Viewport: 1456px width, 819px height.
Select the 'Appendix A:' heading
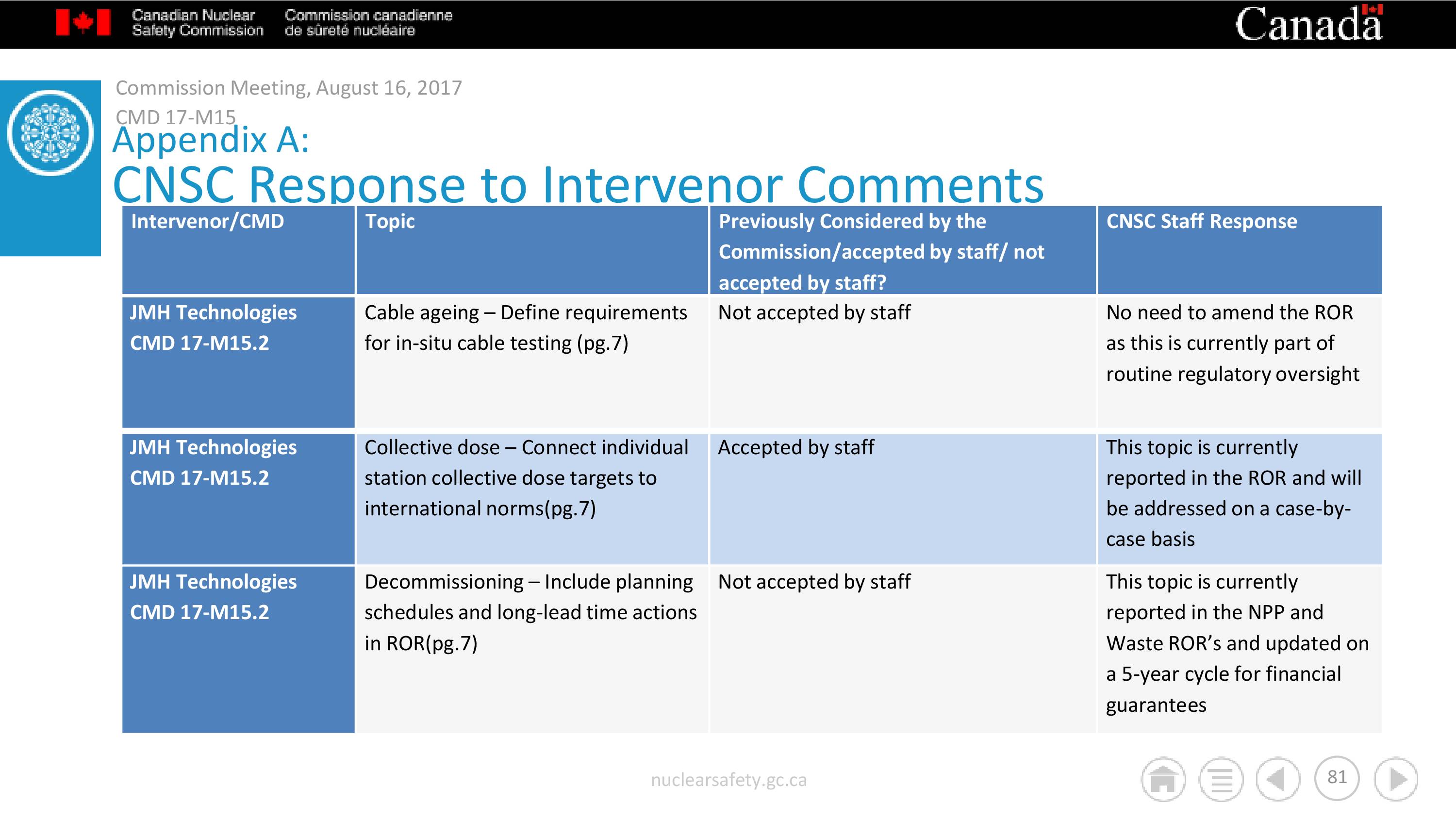click(211, 140)
